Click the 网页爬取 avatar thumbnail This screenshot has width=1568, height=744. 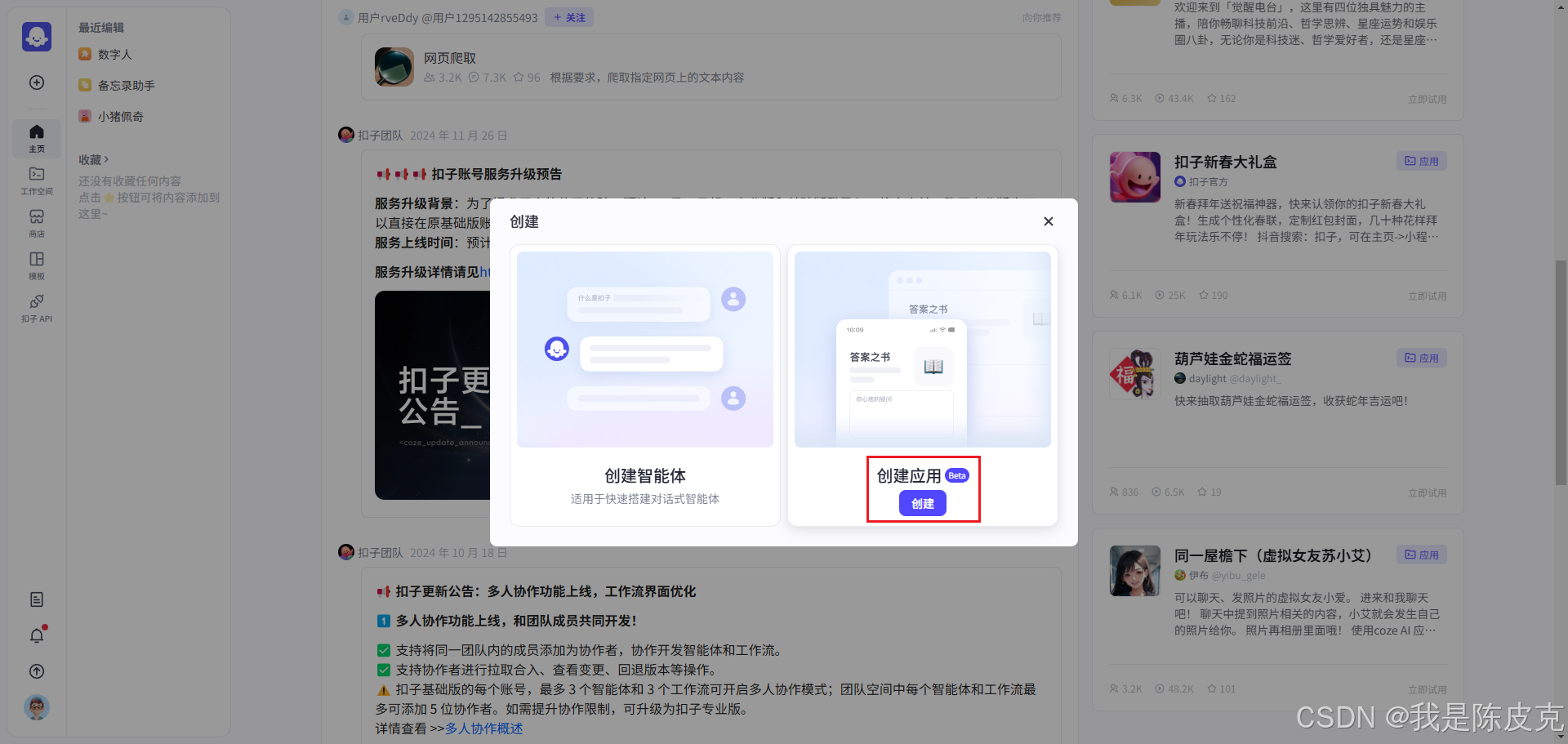394,67
